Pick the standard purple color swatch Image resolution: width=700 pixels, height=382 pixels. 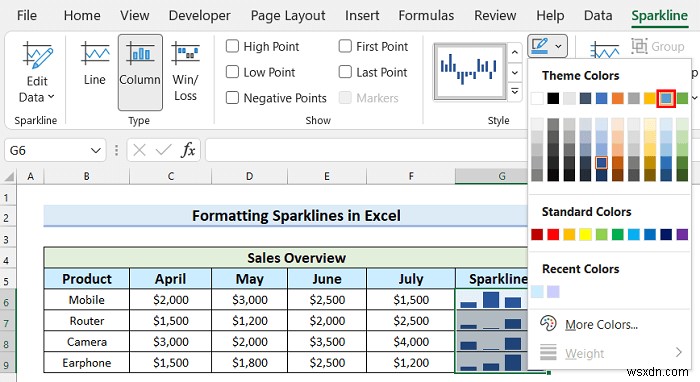pos(682,234)
